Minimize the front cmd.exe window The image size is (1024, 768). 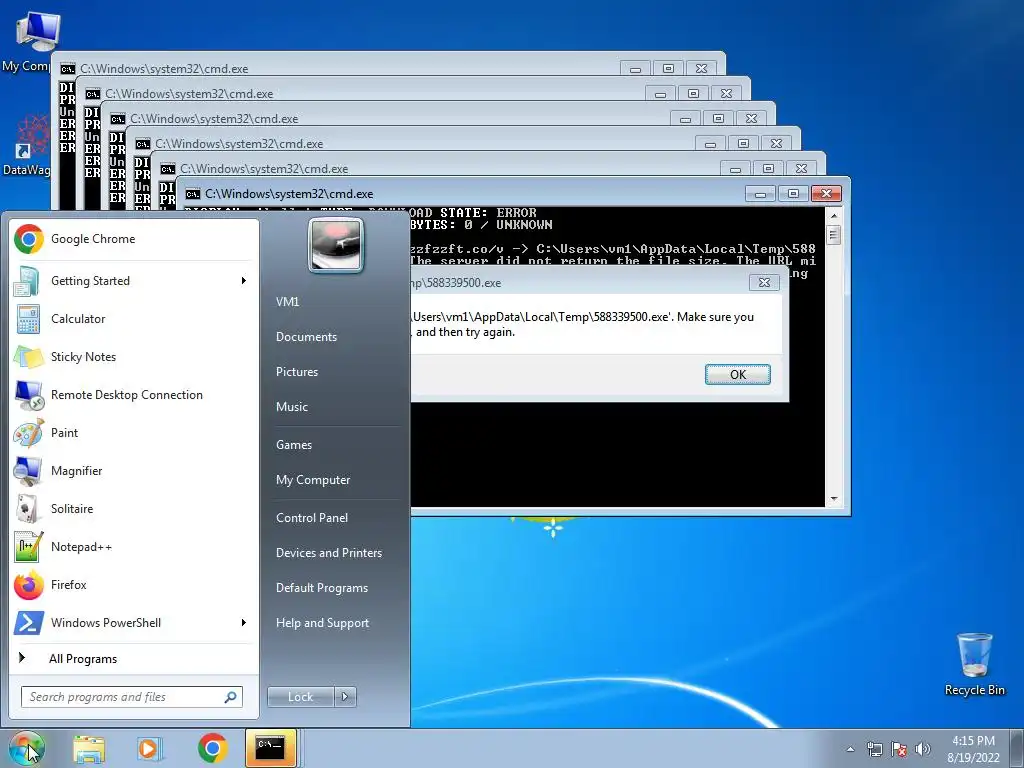(x=760, y=193)
